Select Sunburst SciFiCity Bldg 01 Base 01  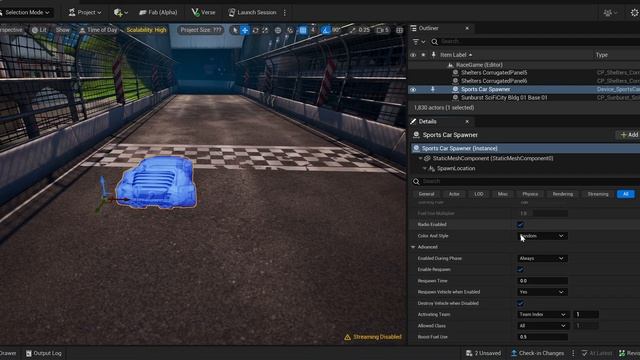[x=504, y=98]
